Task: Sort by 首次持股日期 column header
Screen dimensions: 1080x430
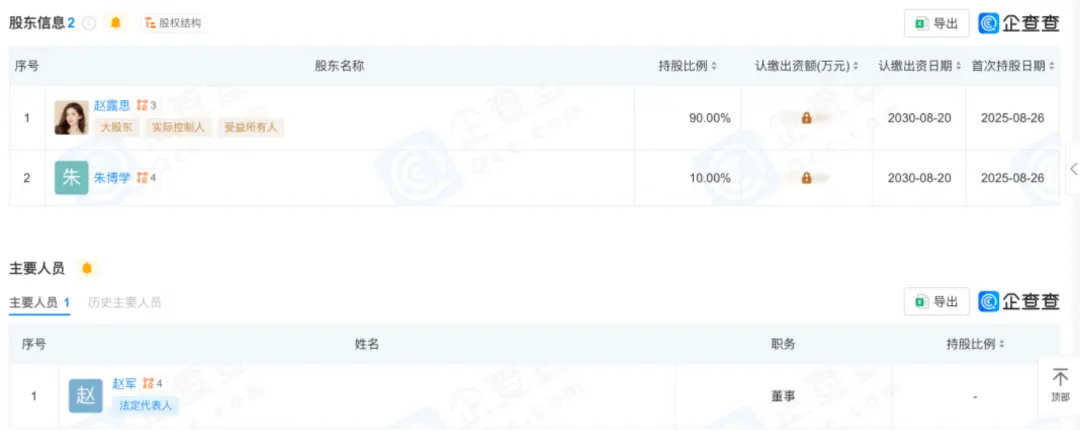Action: coord(1013,66)
